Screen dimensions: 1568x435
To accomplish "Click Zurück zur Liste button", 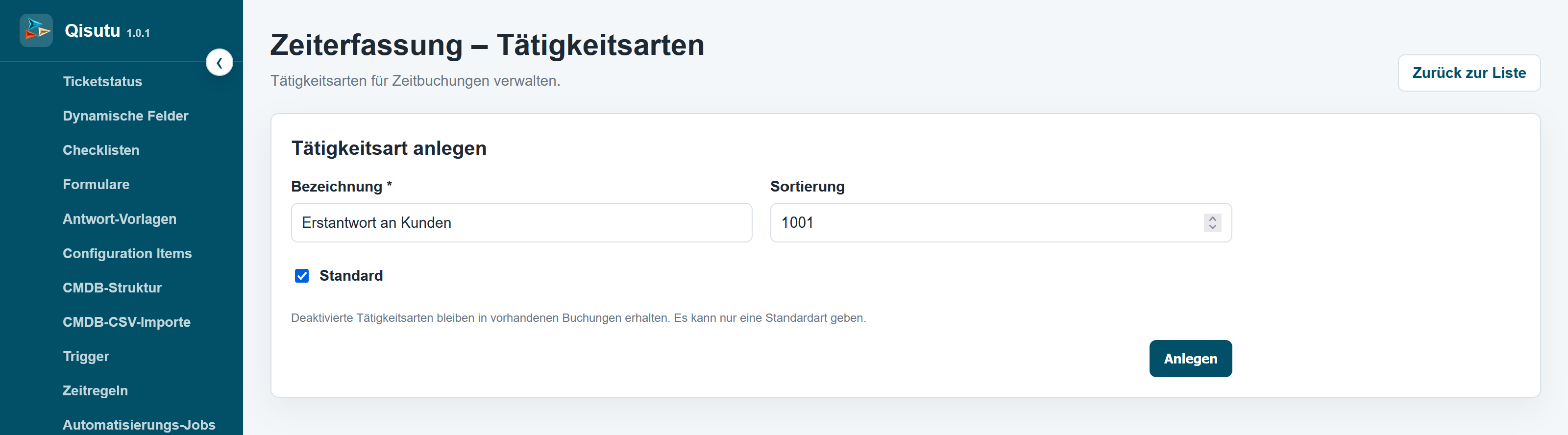I will [1468, 73].
